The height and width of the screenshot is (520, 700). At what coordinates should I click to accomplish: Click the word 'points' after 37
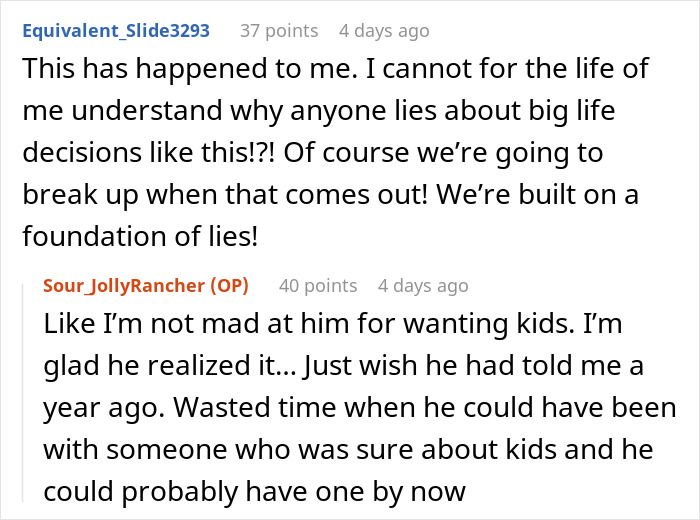(291, 30)
